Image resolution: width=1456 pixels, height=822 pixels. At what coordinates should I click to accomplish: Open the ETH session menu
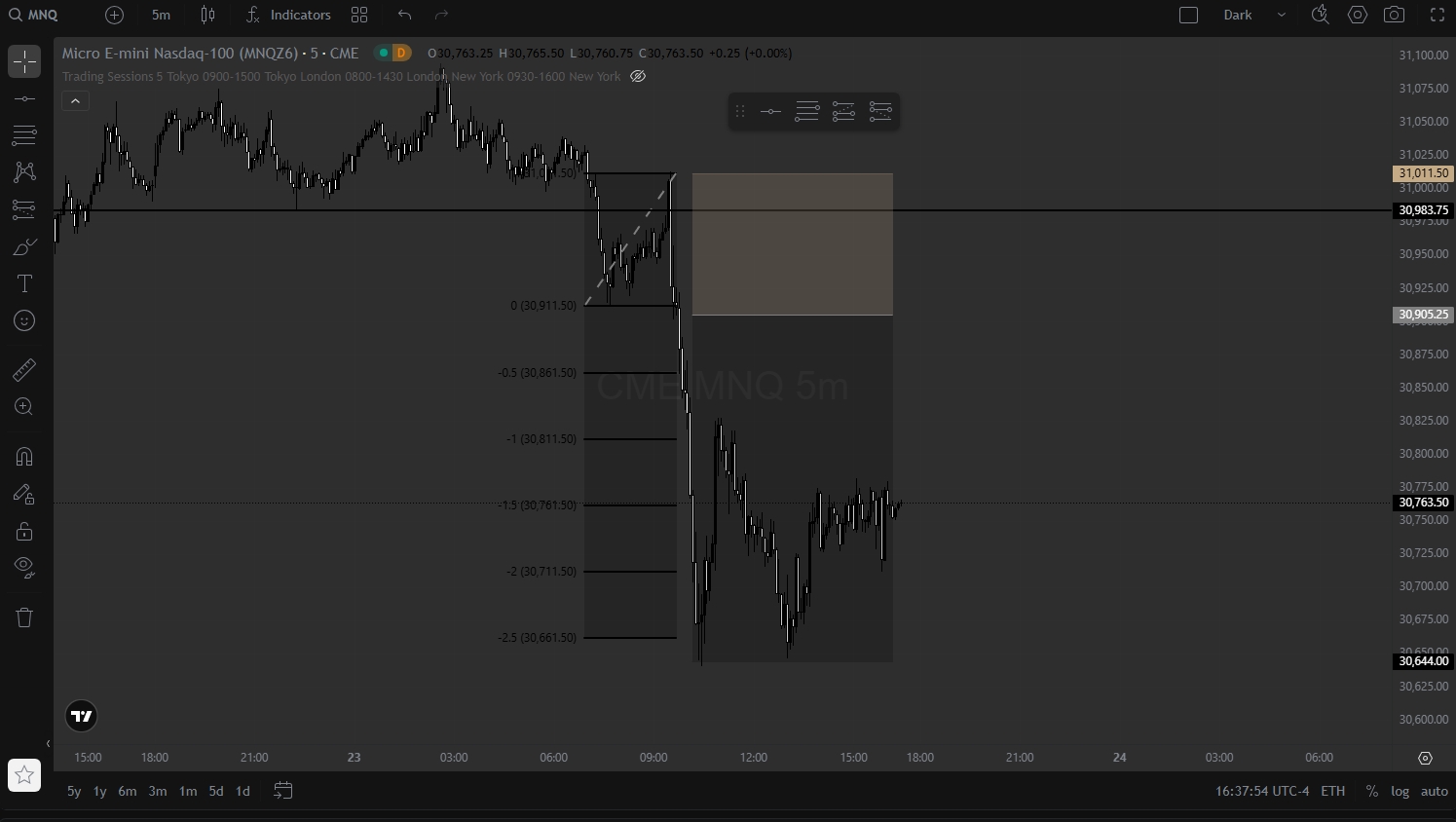(x=1333, y=791)
